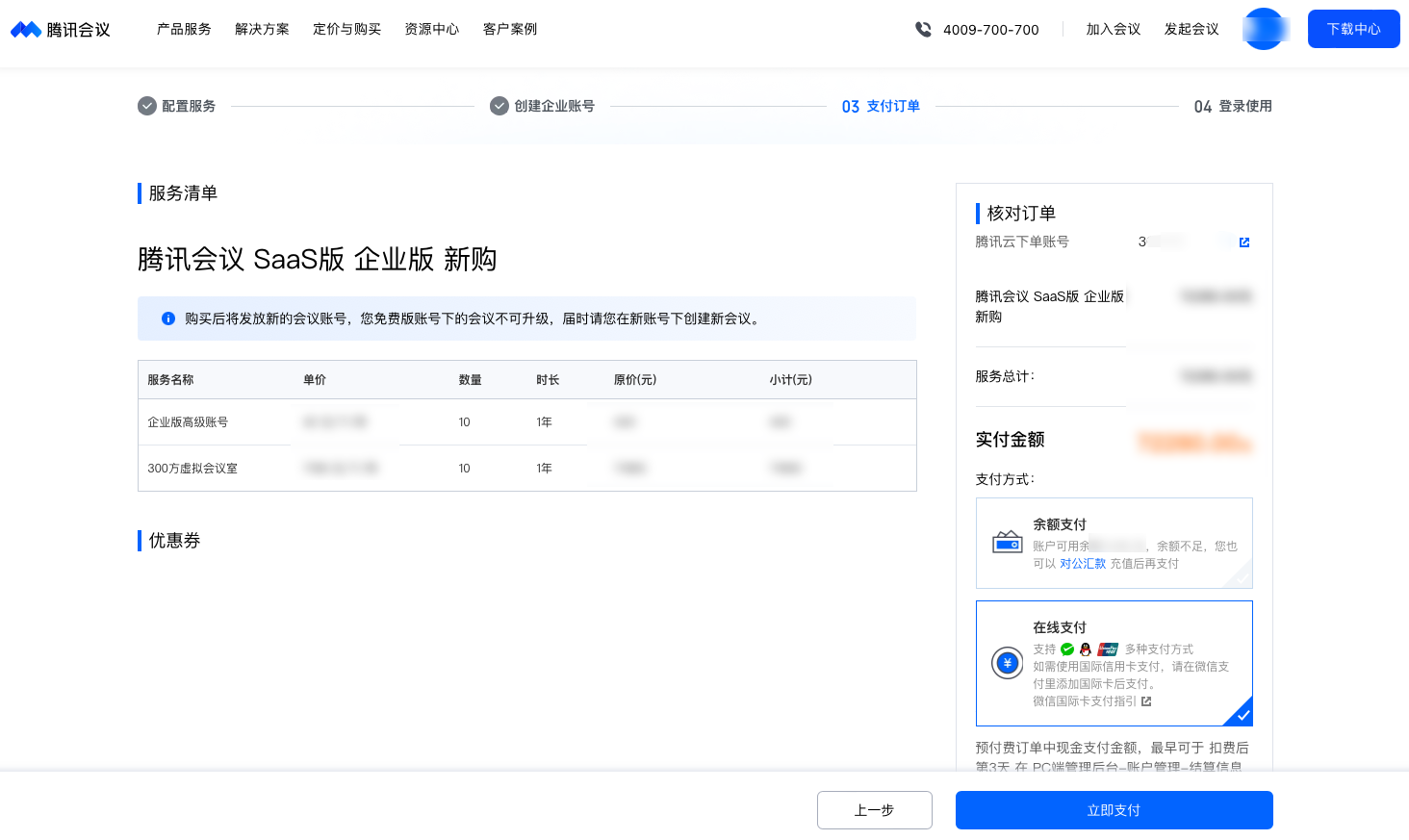The width and height of the screenshot is (1409, 840).
Task: Click the info icon in purchase notice
Action: tap(168, 318)
